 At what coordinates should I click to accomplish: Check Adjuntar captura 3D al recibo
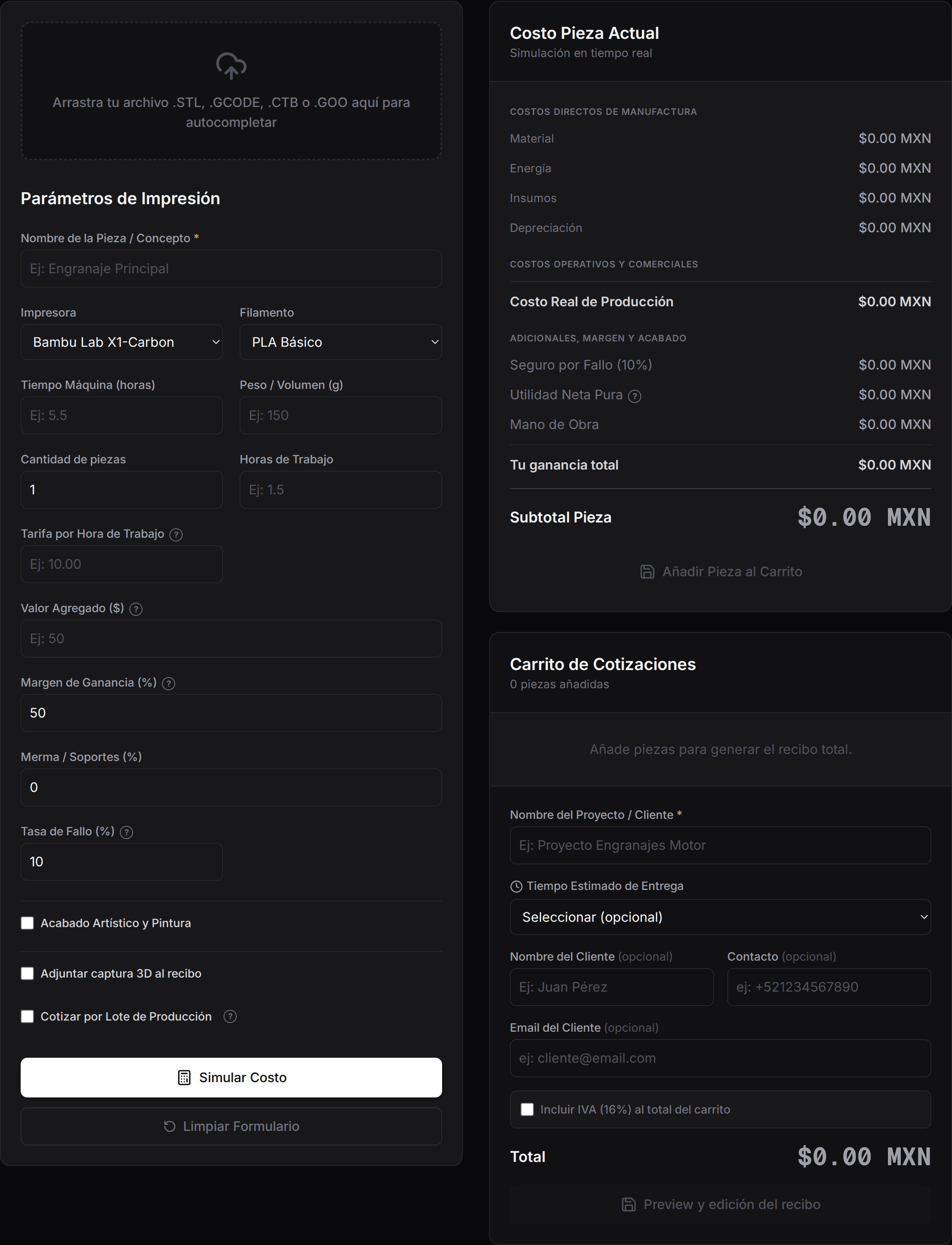(27, 973)
